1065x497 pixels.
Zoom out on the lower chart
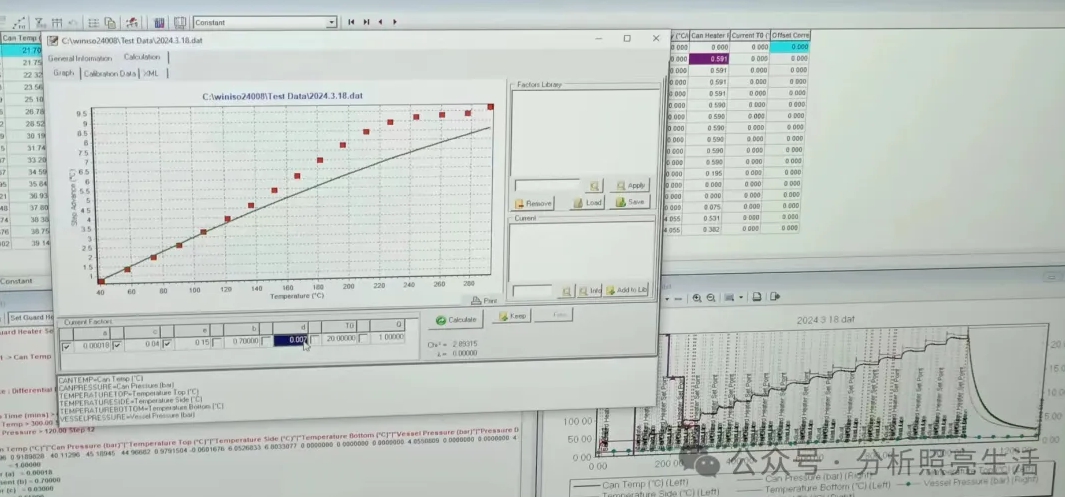tap(711, 297)
